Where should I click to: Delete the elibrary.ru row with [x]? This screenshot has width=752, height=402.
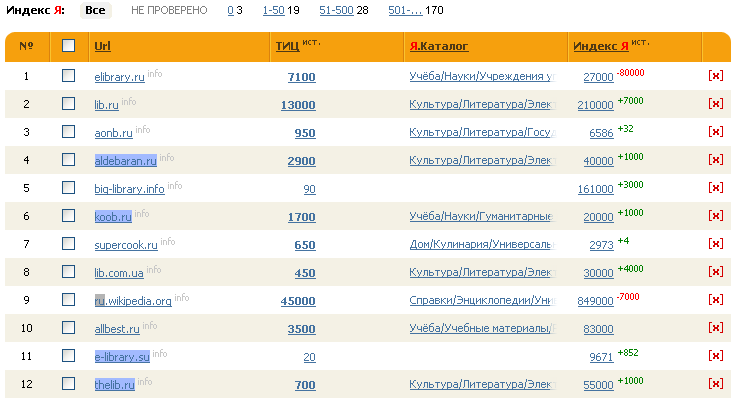(x=715, y=76)
